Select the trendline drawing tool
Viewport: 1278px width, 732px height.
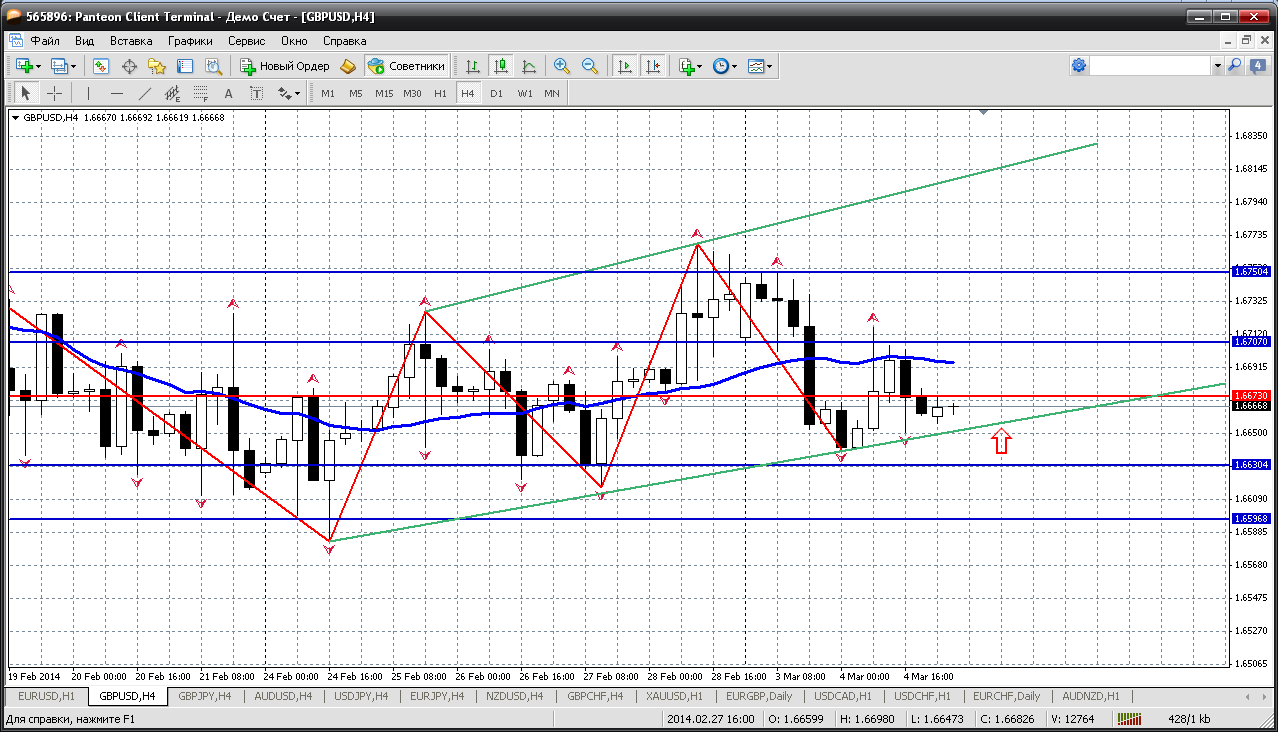(x=144, y=93)
